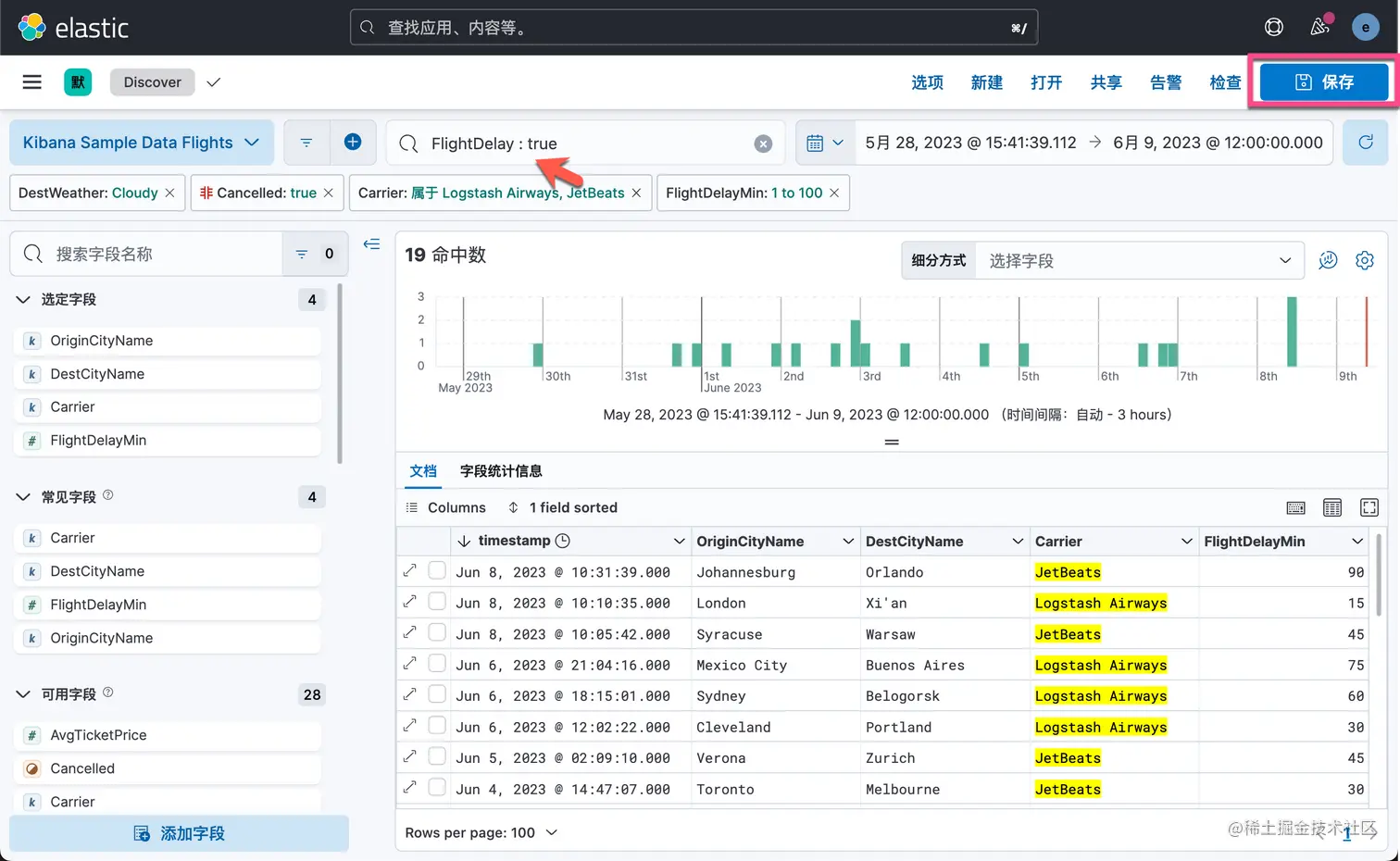The height and width of the screenshot is (861, 1400).
Task: Refresh the query results
Action: click(x=1365, y=143)
